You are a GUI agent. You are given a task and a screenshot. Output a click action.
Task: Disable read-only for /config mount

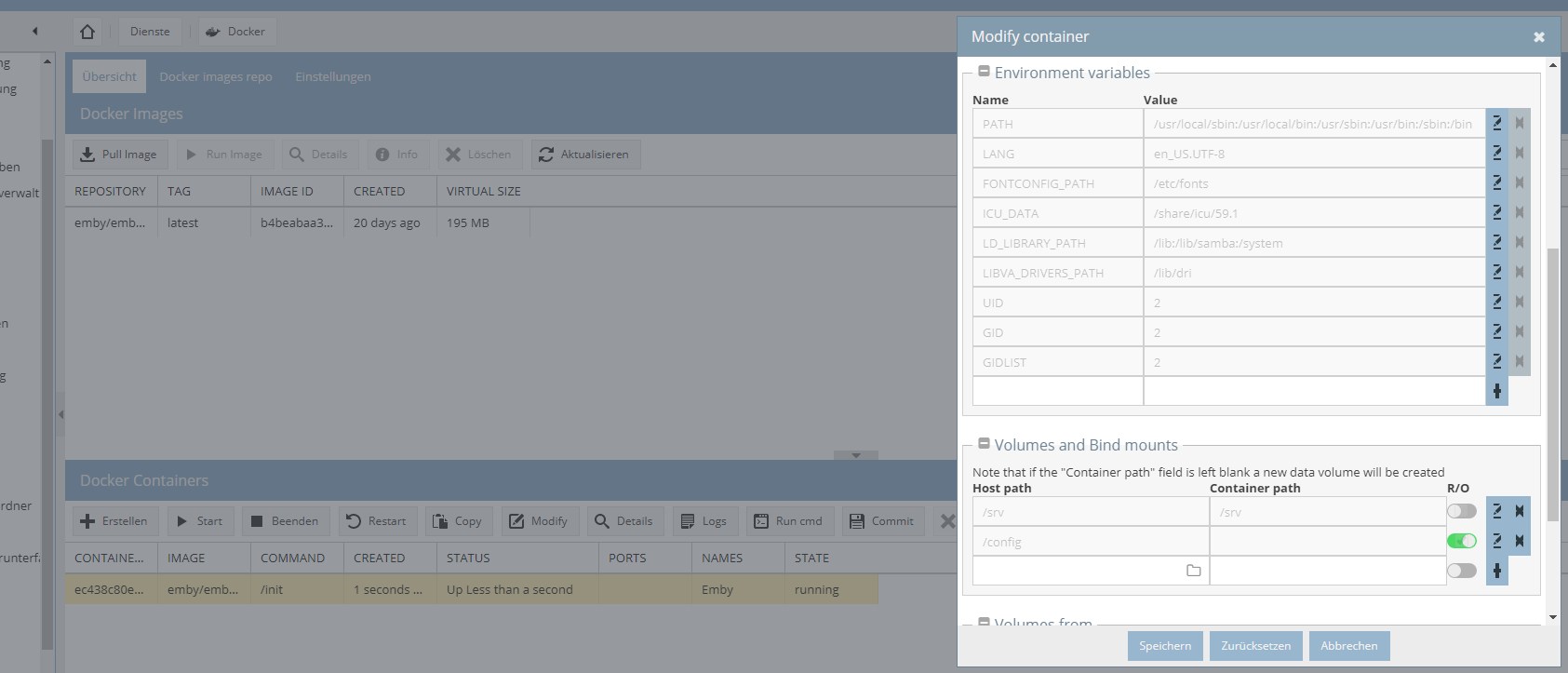click(1462, 541)
